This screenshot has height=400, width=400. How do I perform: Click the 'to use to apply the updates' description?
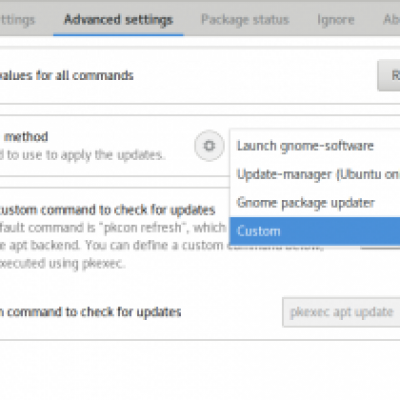(x=83, y=155)
